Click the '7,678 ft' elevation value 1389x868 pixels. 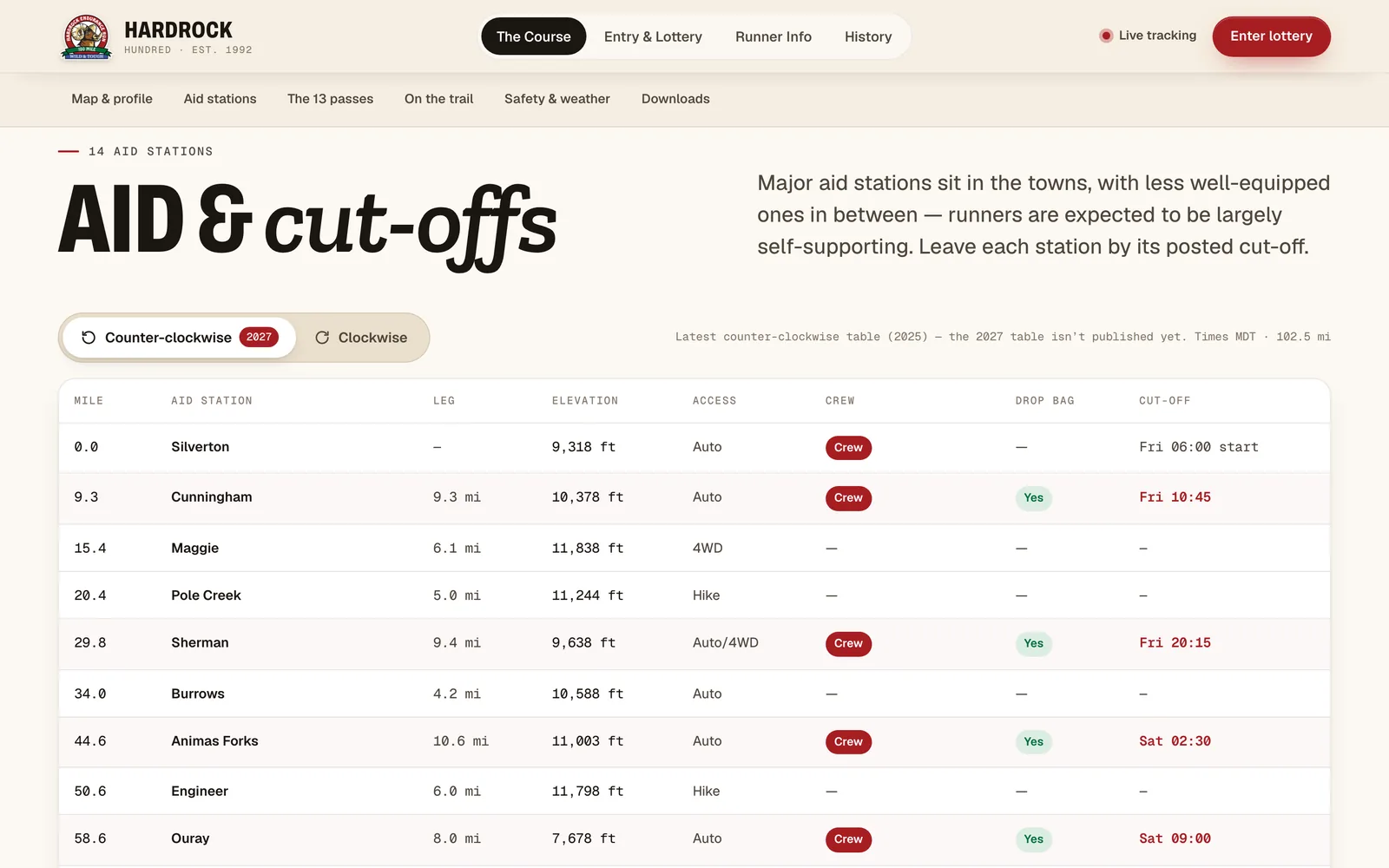(583, 838)
